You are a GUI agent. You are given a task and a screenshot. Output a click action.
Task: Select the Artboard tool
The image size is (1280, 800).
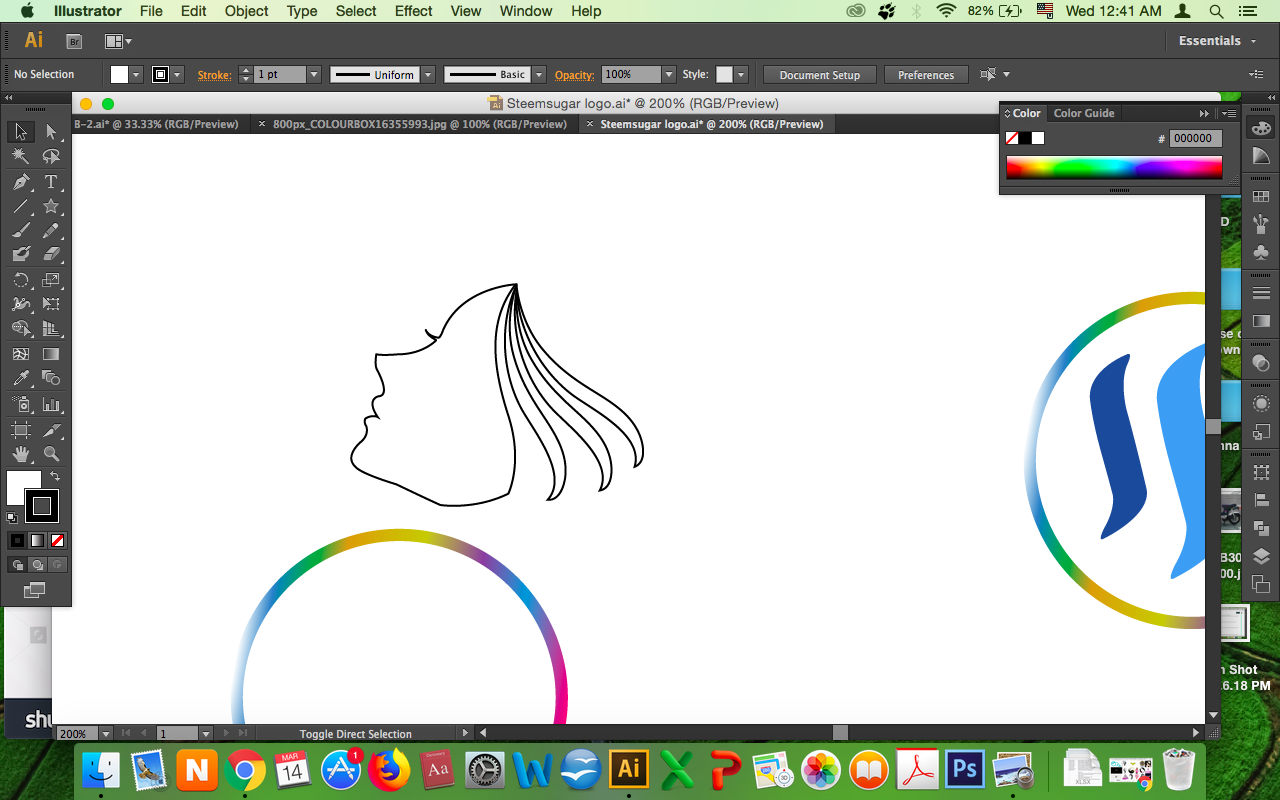(x=21, y=430)
